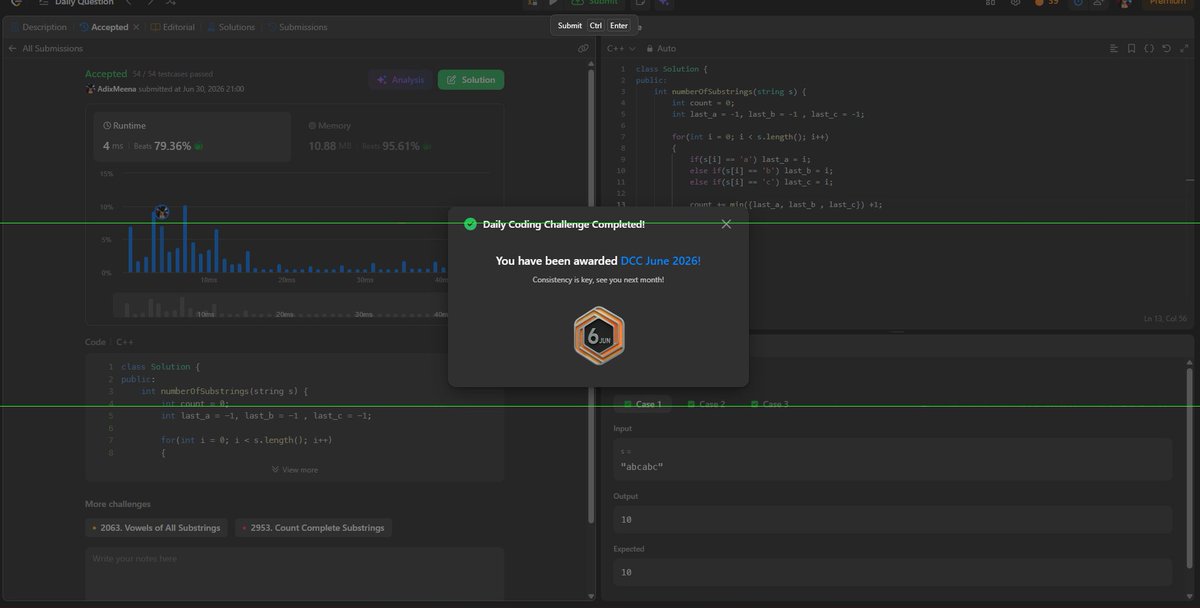Open the DCC June 2026 badge link
This screenshot has height=608, width=1200.
[x=661, y=260]
